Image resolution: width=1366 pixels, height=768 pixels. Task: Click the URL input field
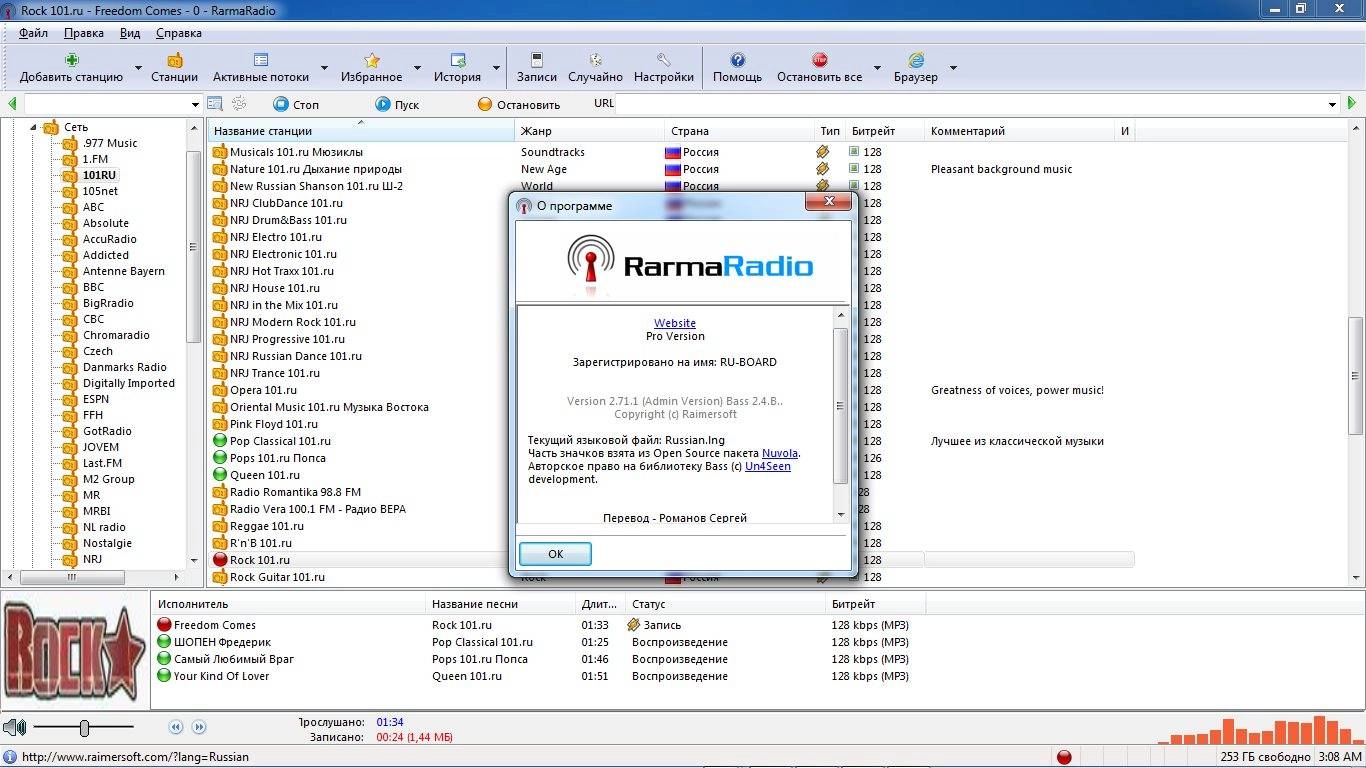(970, 104)
